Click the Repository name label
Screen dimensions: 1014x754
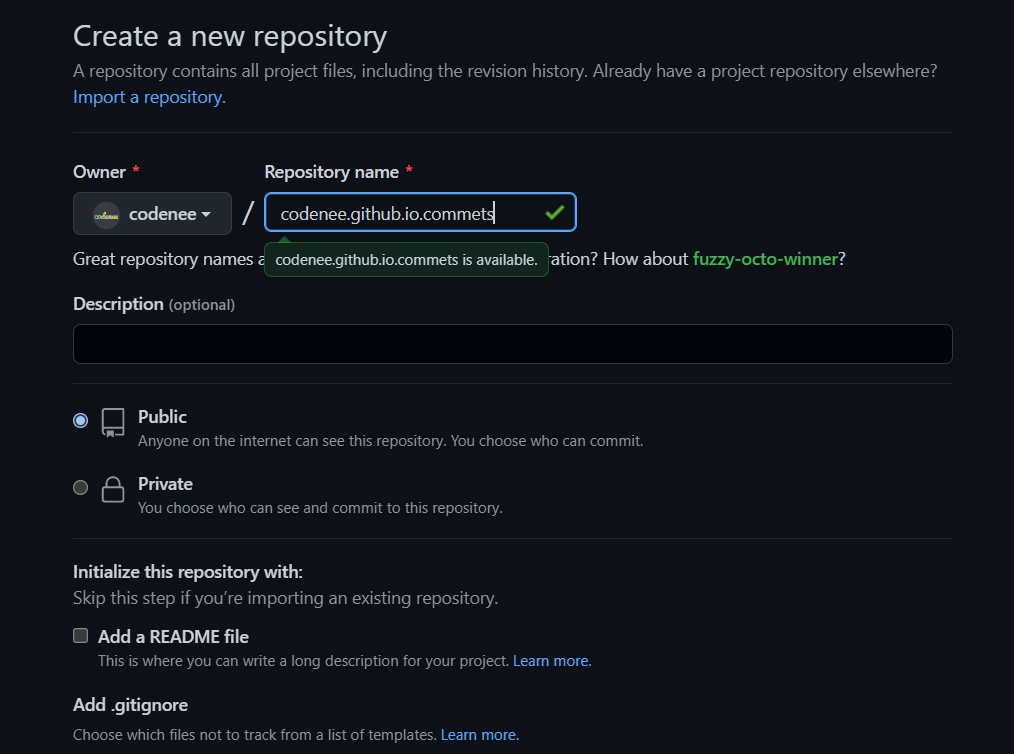click(x=331, y=172)
